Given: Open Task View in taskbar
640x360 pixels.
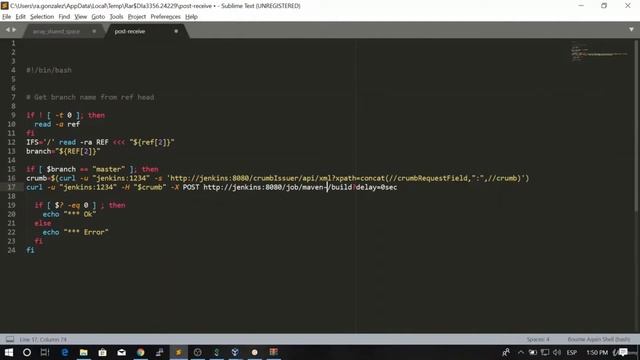Looking at the screenshot, I should 45,352.
